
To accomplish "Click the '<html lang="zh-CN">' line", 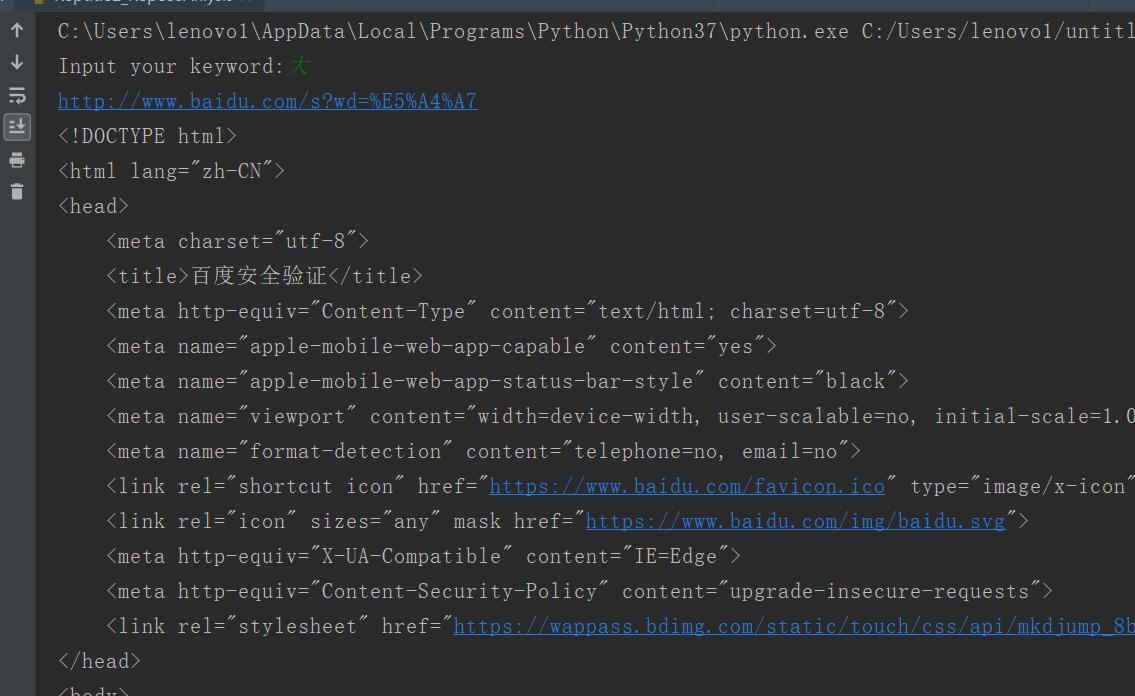I will tap(172, 171).
